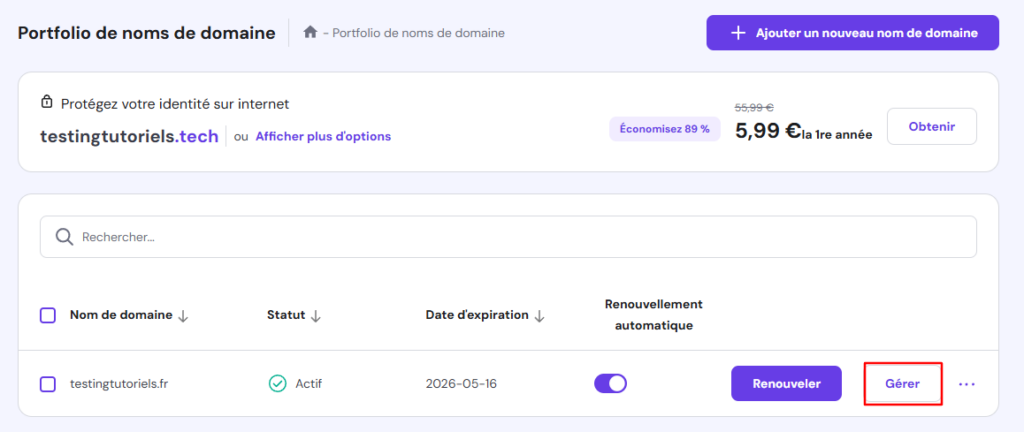1024x432 pixels.
Task: Click the green Actif status checkmark icon
Action: tap(277, 384)
